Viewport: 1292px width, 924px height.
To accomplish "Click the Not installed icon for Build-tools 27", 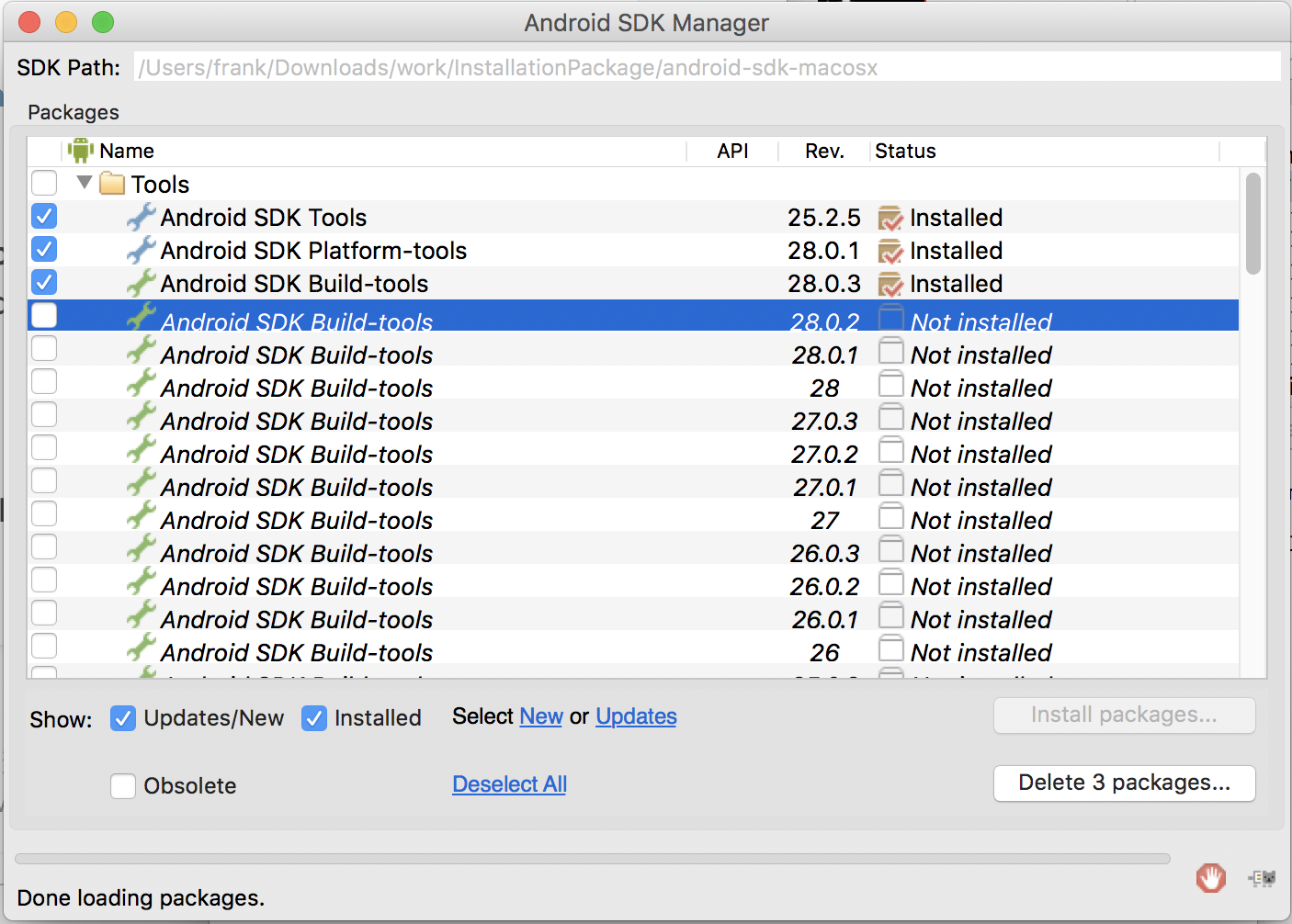I will point(890,516).
